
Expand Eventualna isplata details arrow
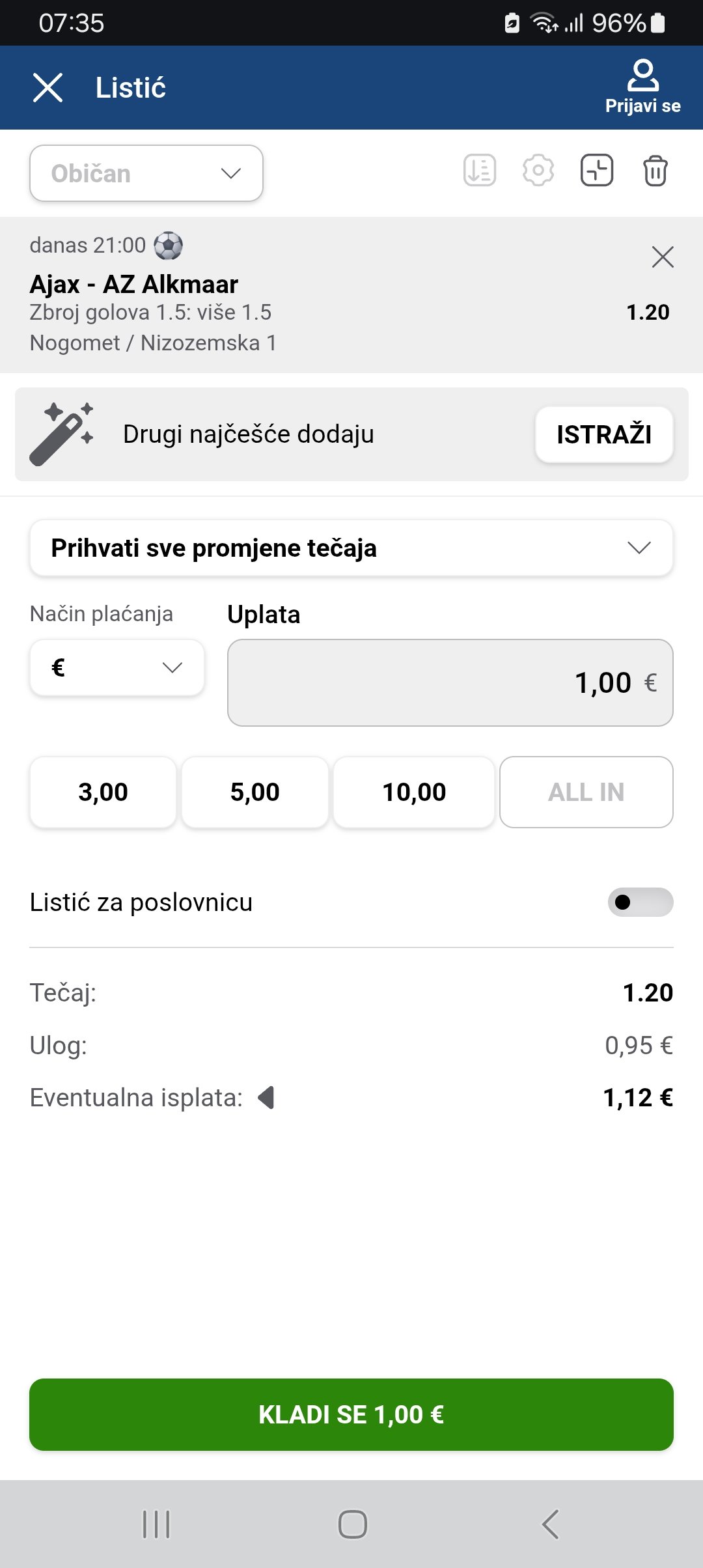coord(266,1097)
